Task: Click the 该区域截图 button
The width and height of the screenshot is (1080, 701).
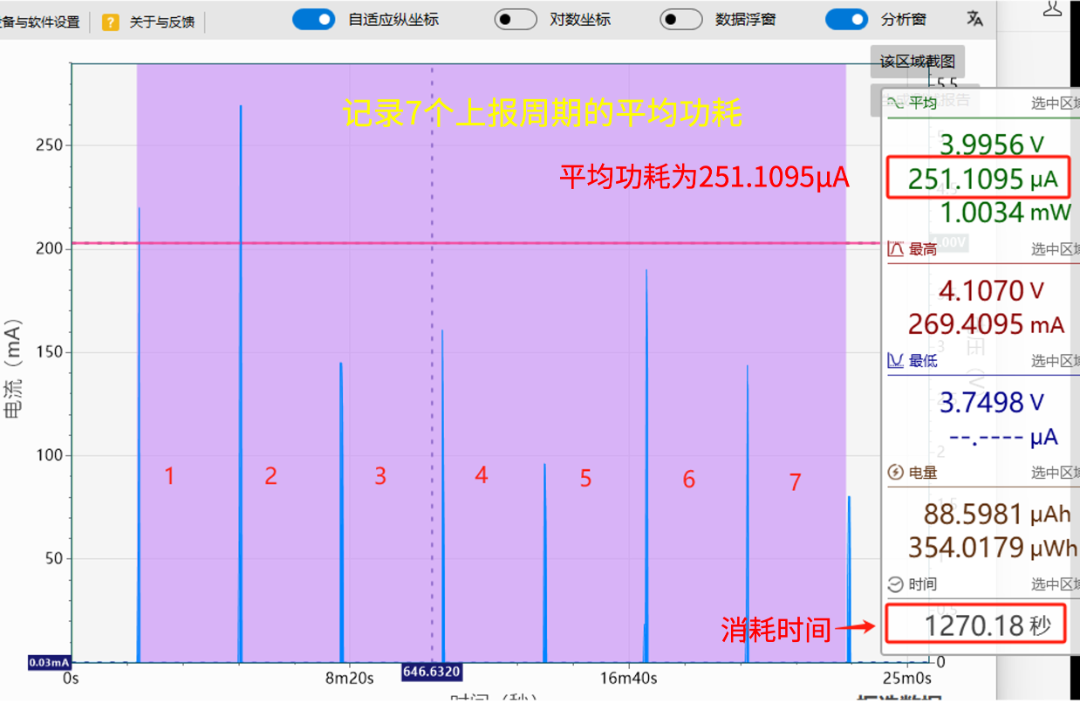Action: click(x=917, y=61)
